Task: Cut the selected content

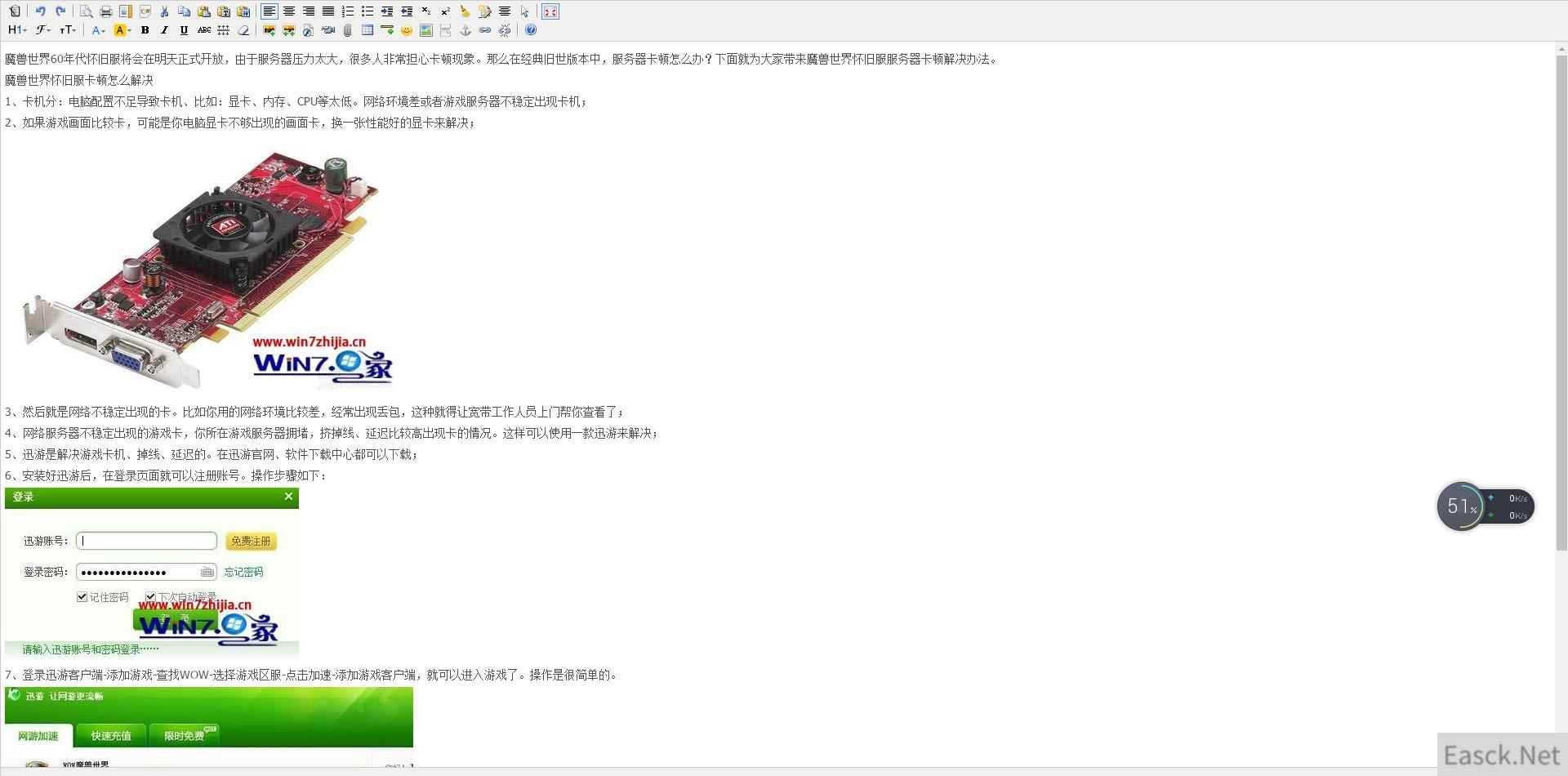Action: pos(164,11)
